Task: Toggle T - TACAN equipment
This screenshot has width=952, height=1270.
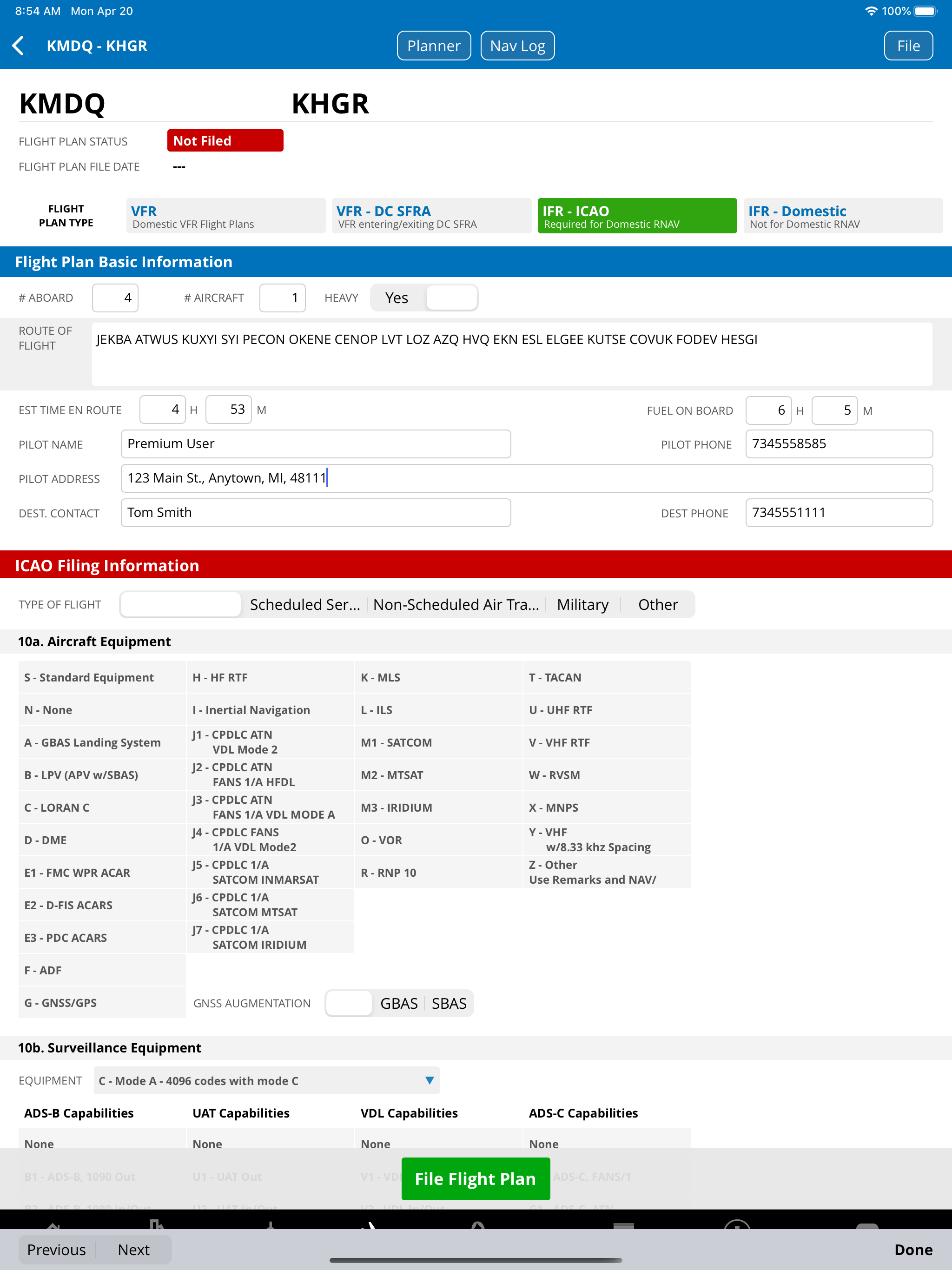Action: click(606, 677)
